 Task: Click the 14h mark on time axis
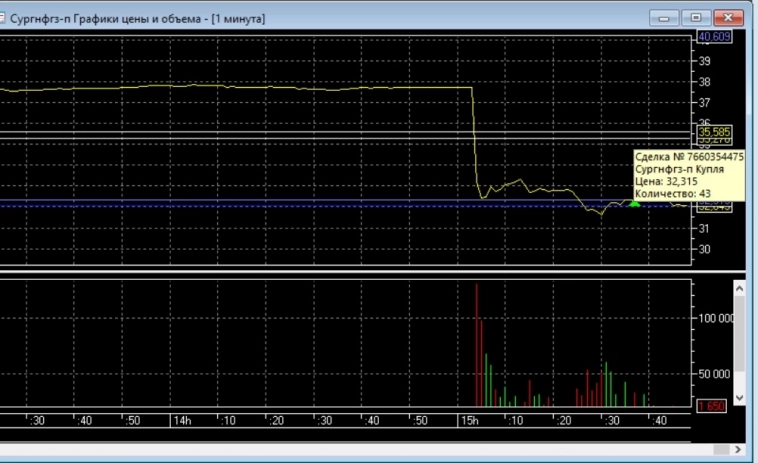pyautogui.click(x=180, y=421)
